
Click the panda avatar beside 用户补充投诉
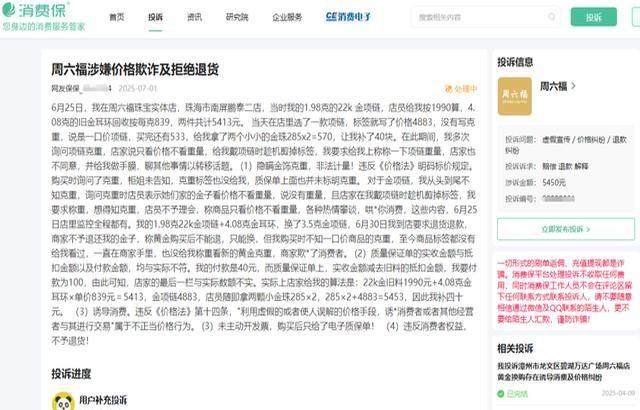tap(63, 401)
